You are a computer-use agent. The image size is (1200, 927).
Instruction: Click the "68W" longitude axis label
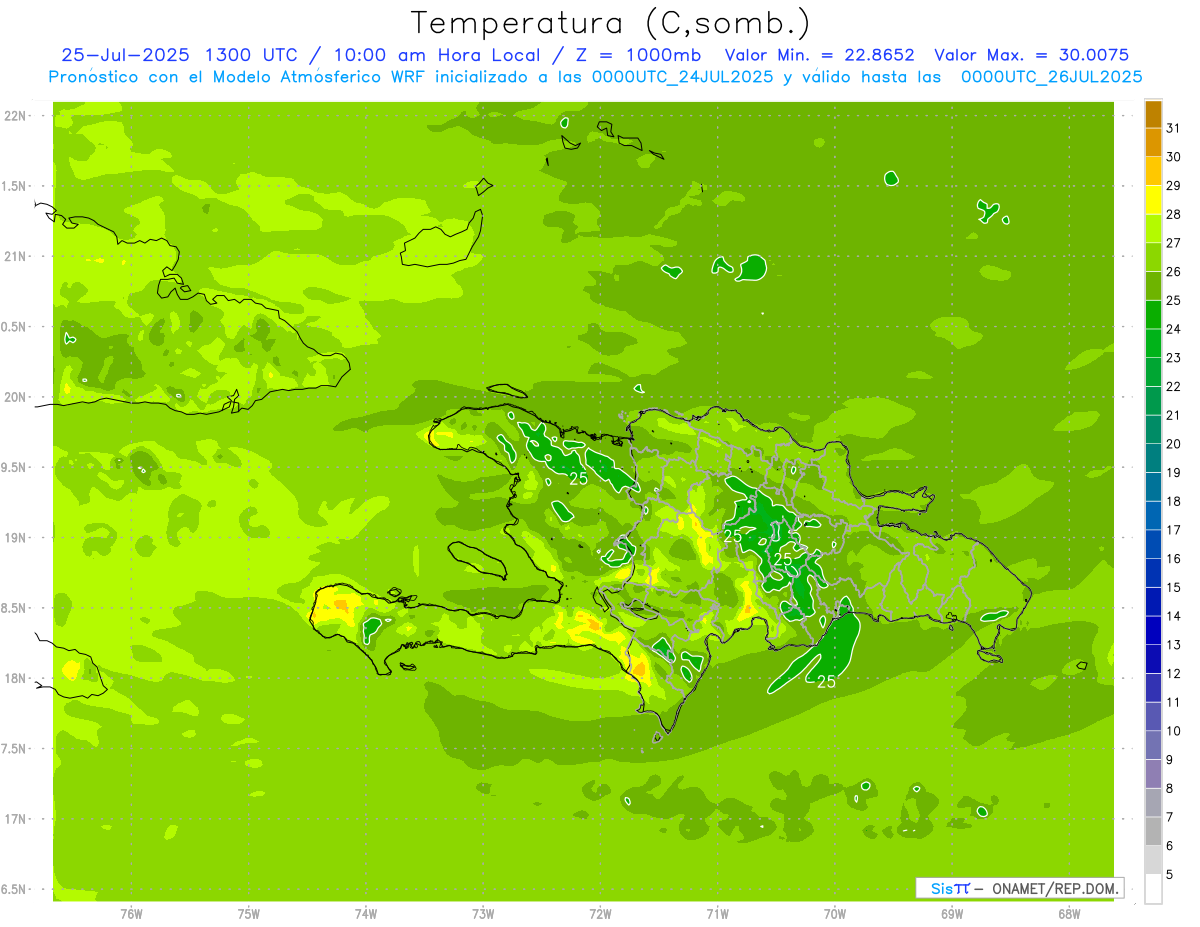click(x=1068, y=914)
